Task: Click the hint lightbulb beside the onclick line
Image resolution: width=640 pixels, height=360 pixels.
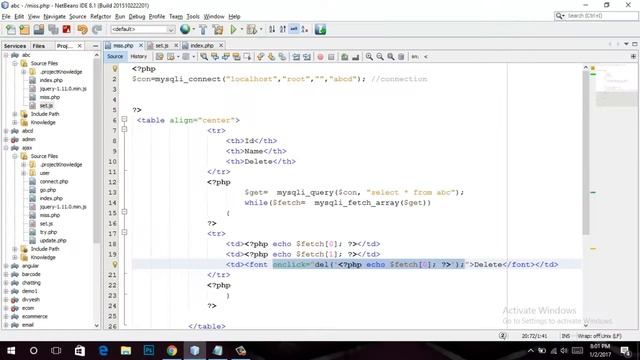Action: pos(115,264)
